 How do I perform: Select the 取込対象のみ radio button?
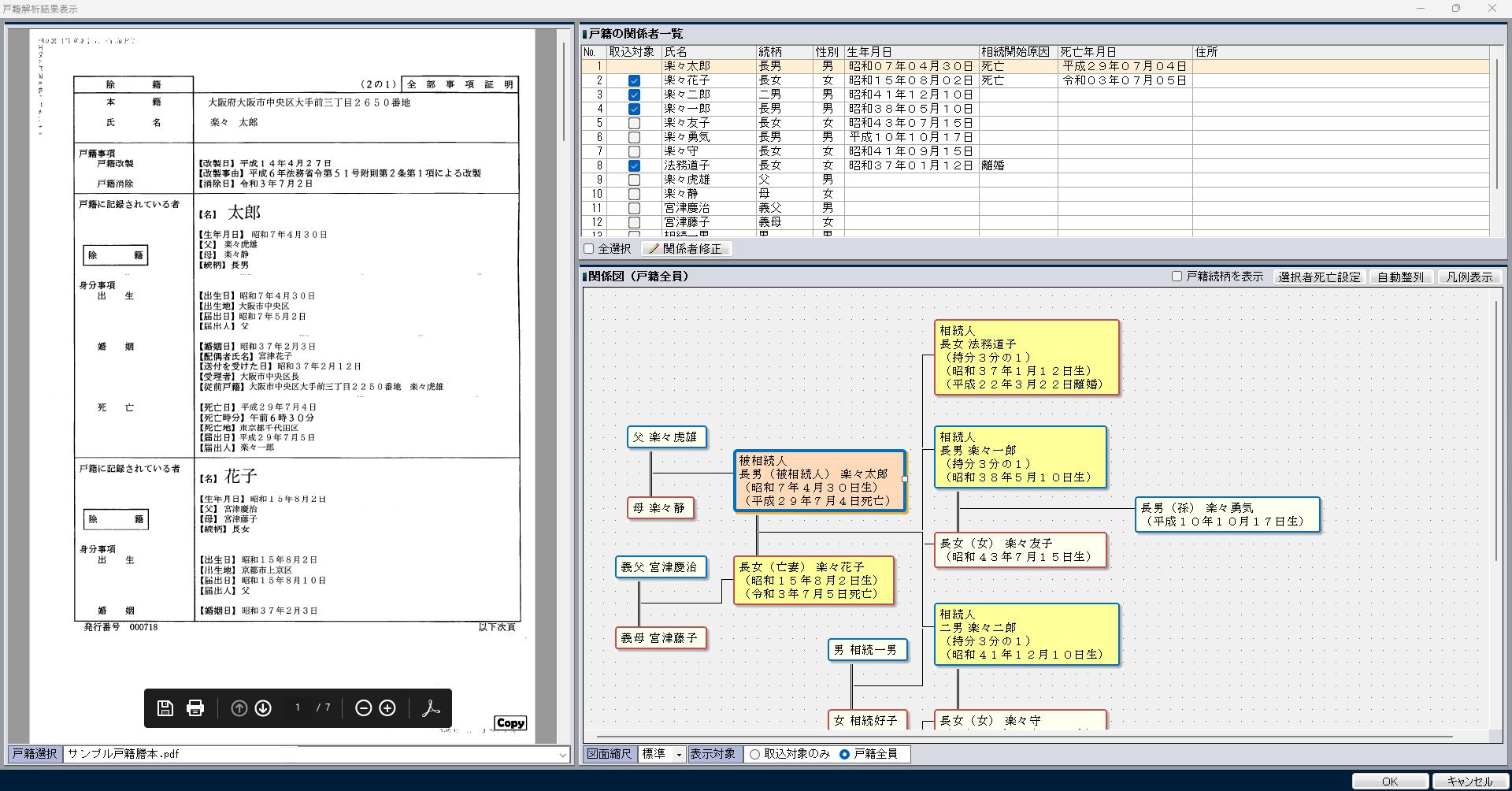pyautogui.click(x=755, y=754)
